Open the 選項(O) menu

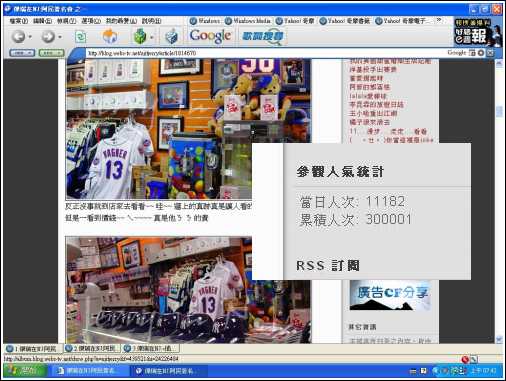point(91,21)
